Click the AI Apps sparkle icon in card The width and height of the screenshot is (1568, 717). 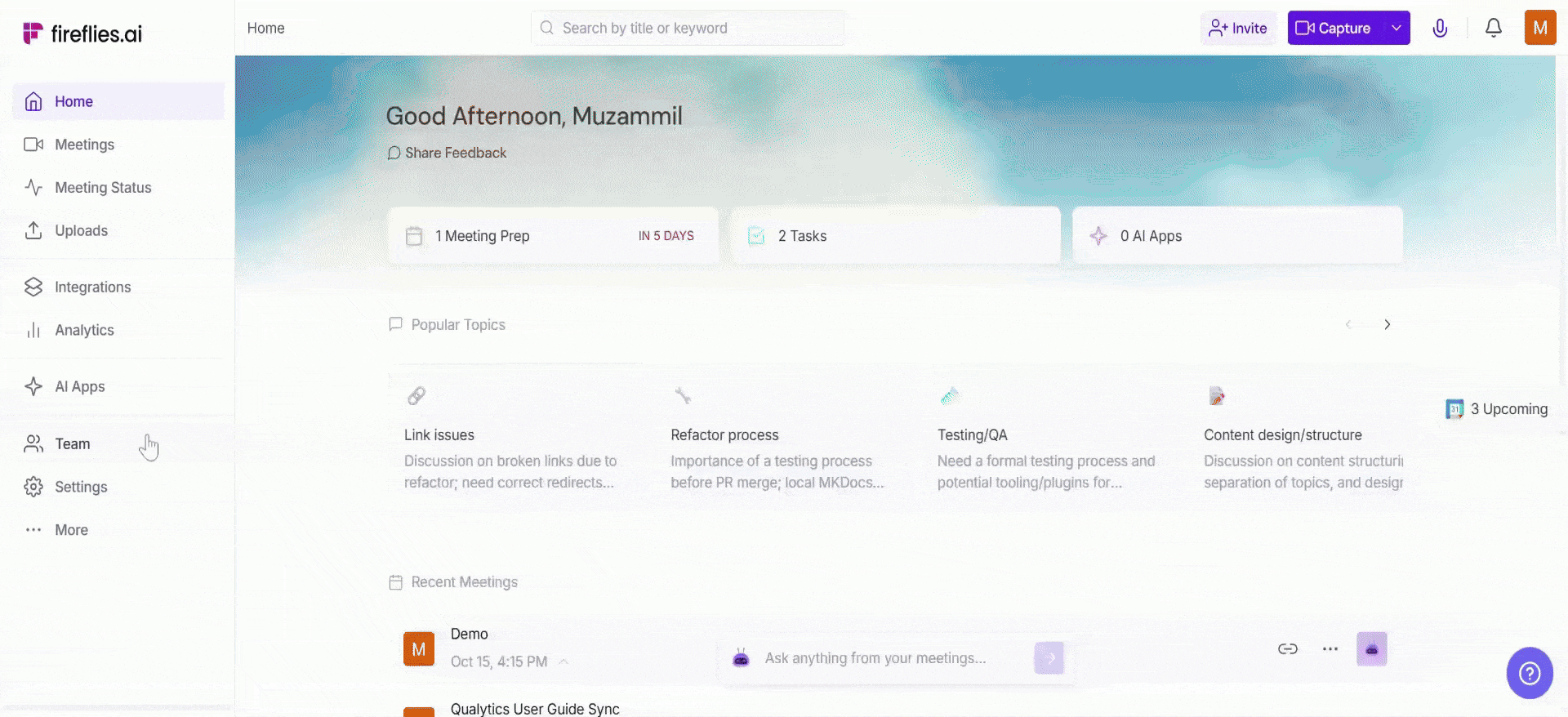pyautogui.click(x=1098, y=236)
